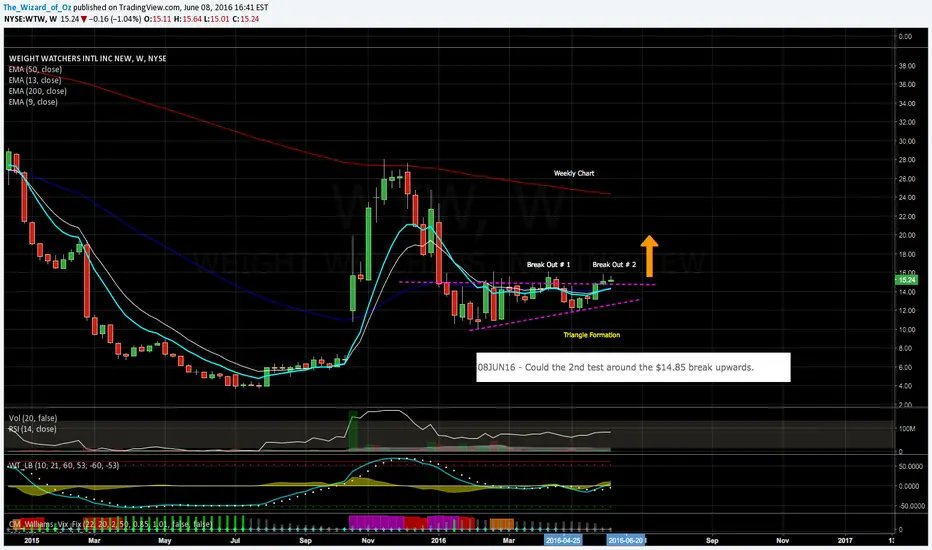Click the Weekly Chart annotation text
This screenshot has width=932, height=550.
pos(574,173)
